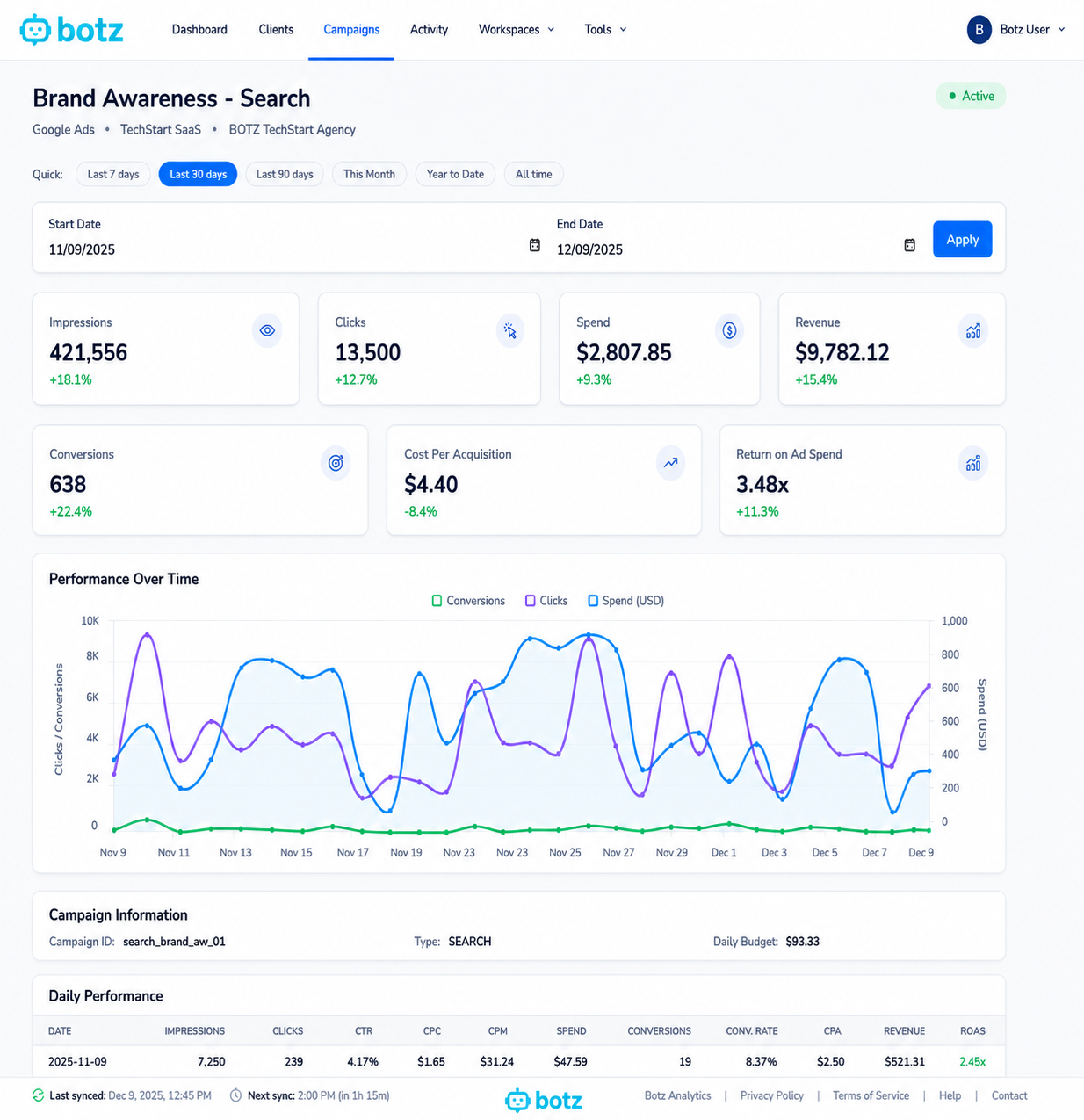Click the 2.45x ROAS value
Image resolution: width=1084 pixels, height=1120 pixels.
point(972,1061)
